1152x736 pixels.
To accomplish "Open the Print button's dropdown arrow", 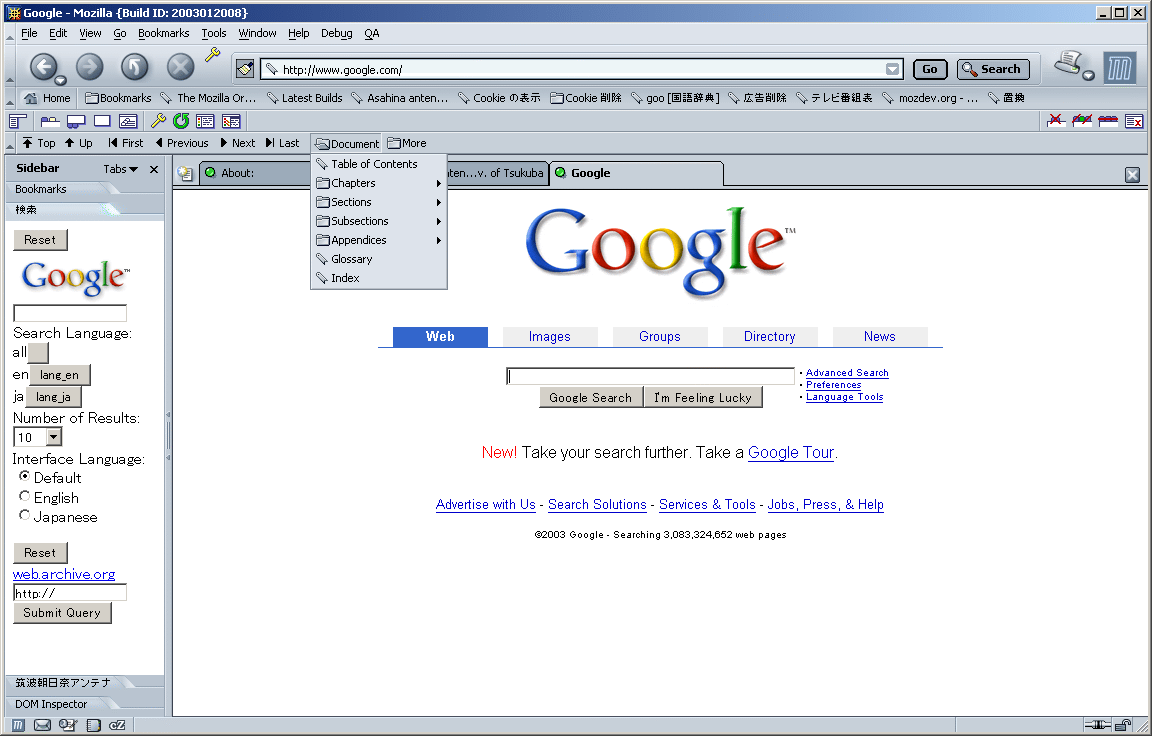I will pos(1088,75).
